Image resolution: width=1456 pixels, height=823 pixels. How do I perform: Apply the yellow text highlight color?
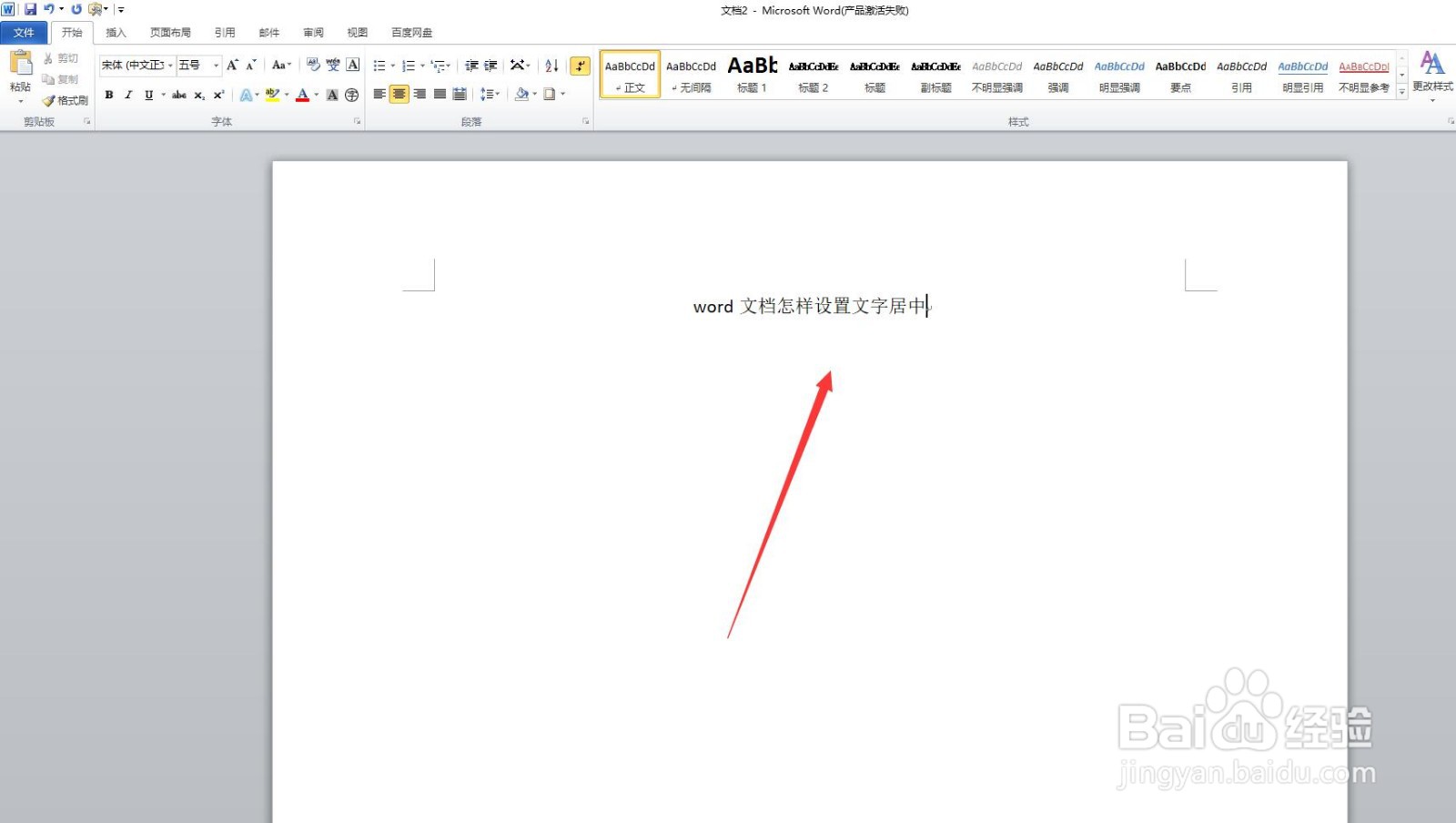coord(271,95)
